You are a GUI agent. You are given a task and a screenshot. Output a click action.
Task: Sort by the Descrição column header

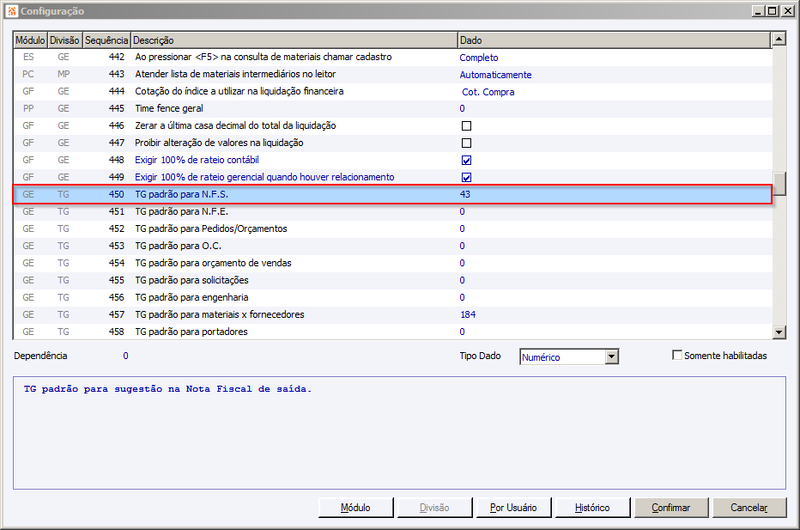[294, 40]
